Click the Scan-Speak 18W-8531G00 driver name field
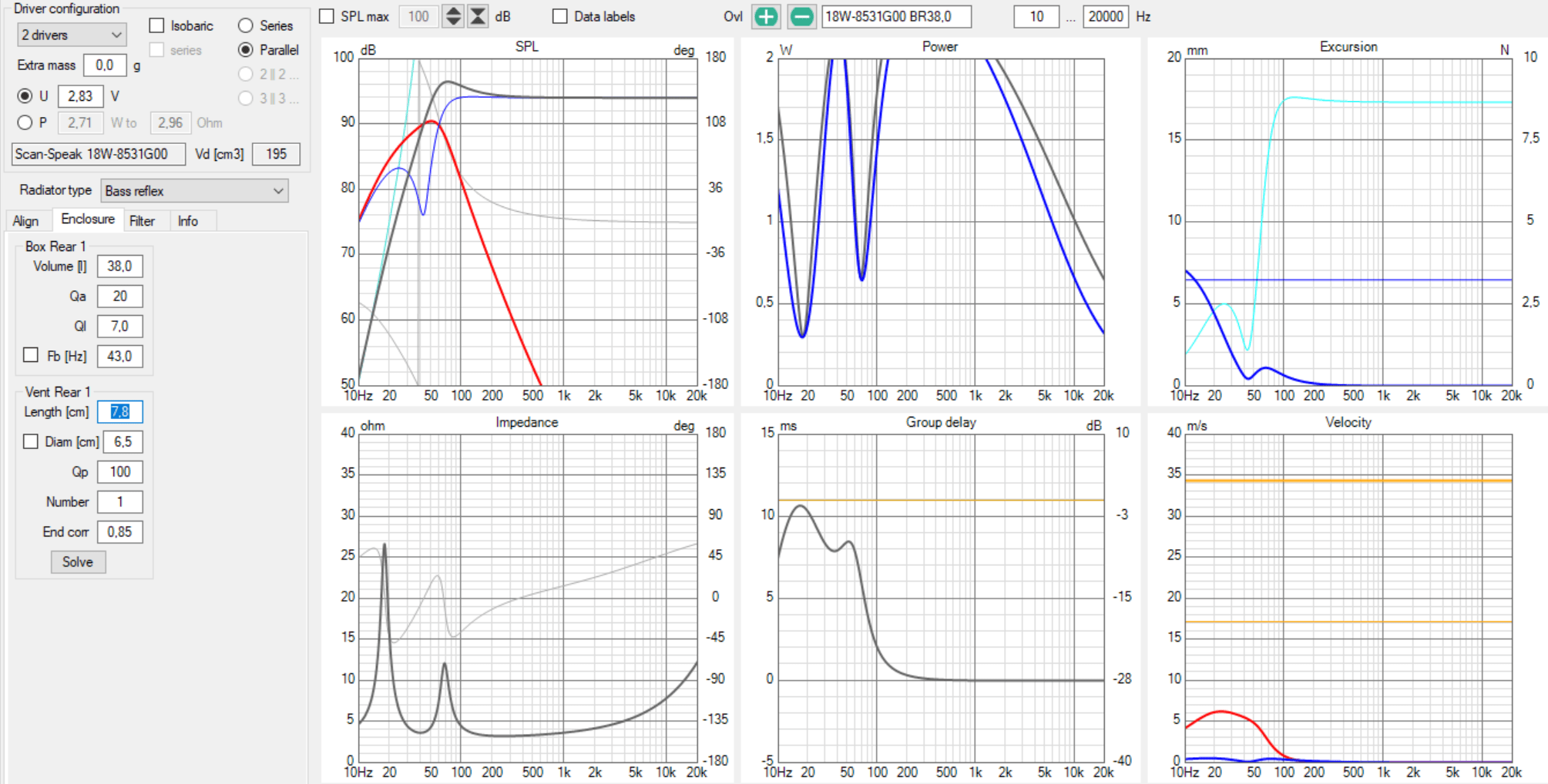Screen dimensions: 1548x784 pos(99,154)
